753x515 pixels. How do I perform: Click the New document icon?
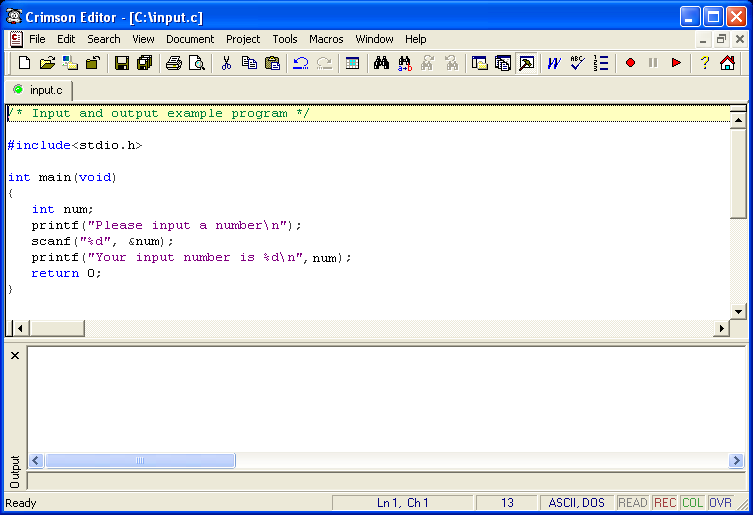pos(25,63)
